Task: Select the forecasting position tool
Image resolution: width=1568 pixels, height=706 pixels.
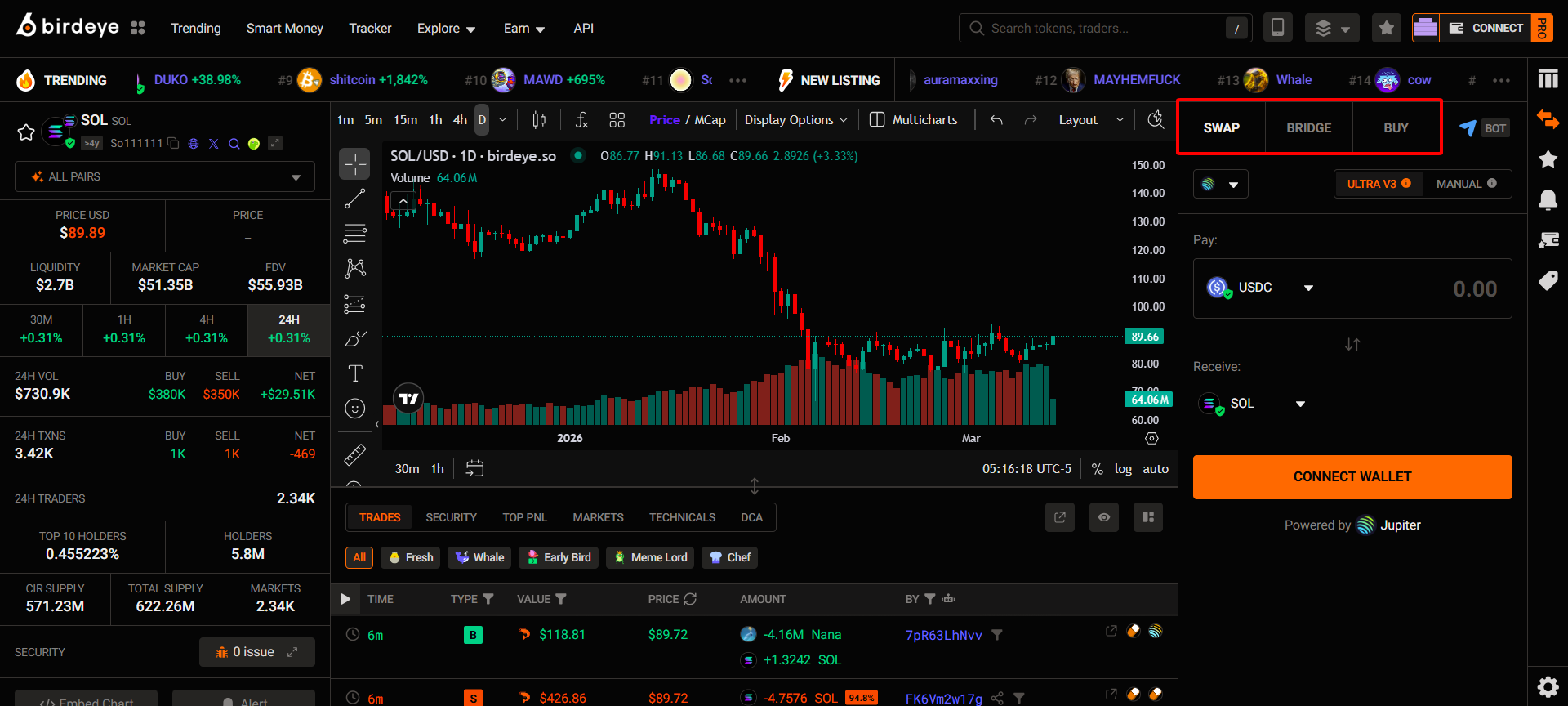Action: point(355,304)
